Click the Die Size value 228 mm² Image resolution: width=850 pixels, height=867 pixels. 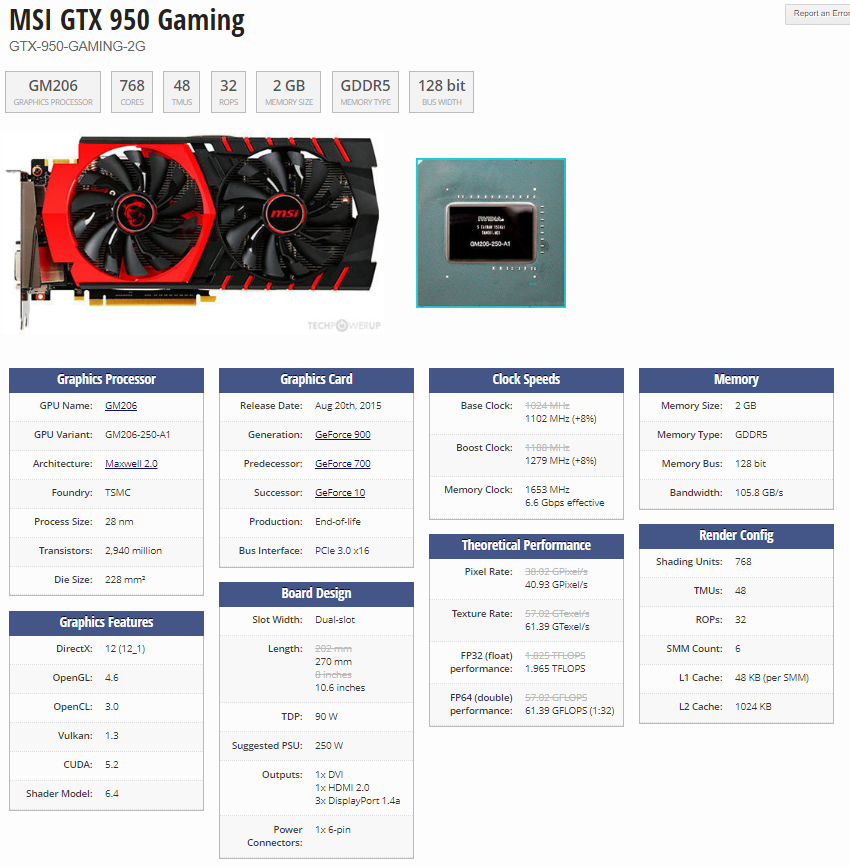pyautogui.click(x=125, y=580)
